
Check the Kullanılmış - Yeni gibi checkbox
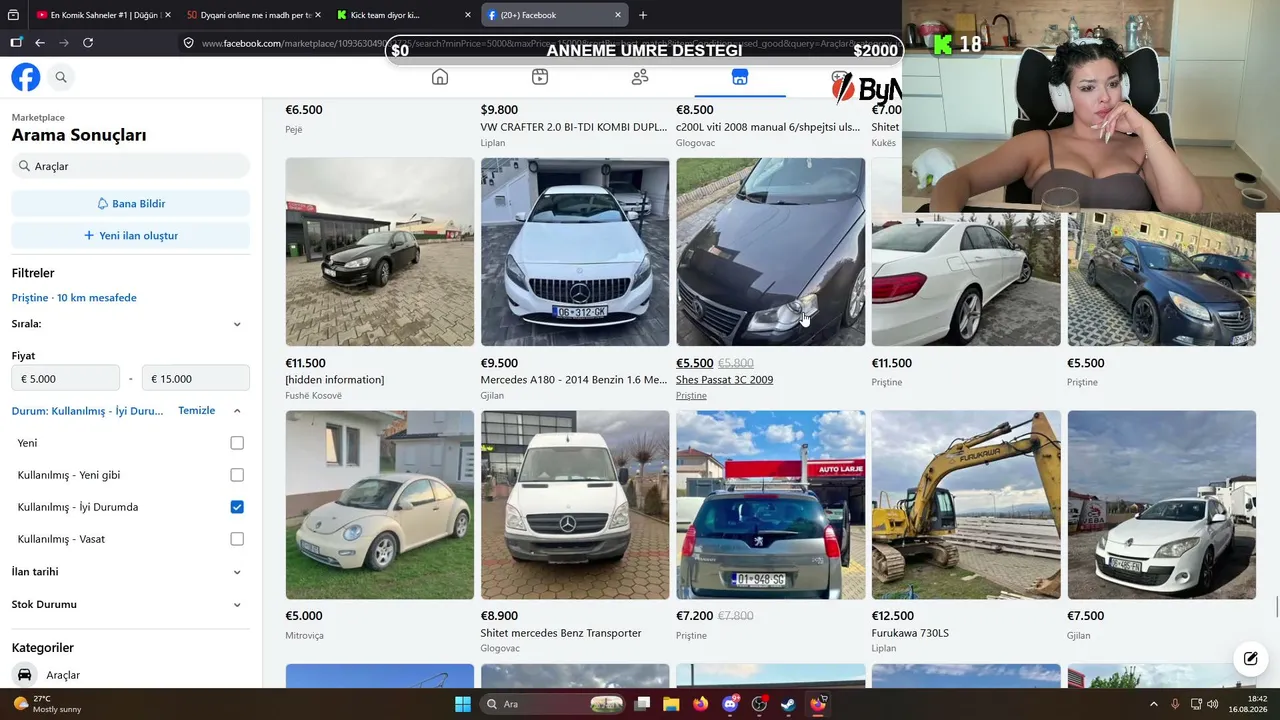(x=237, y=475)
